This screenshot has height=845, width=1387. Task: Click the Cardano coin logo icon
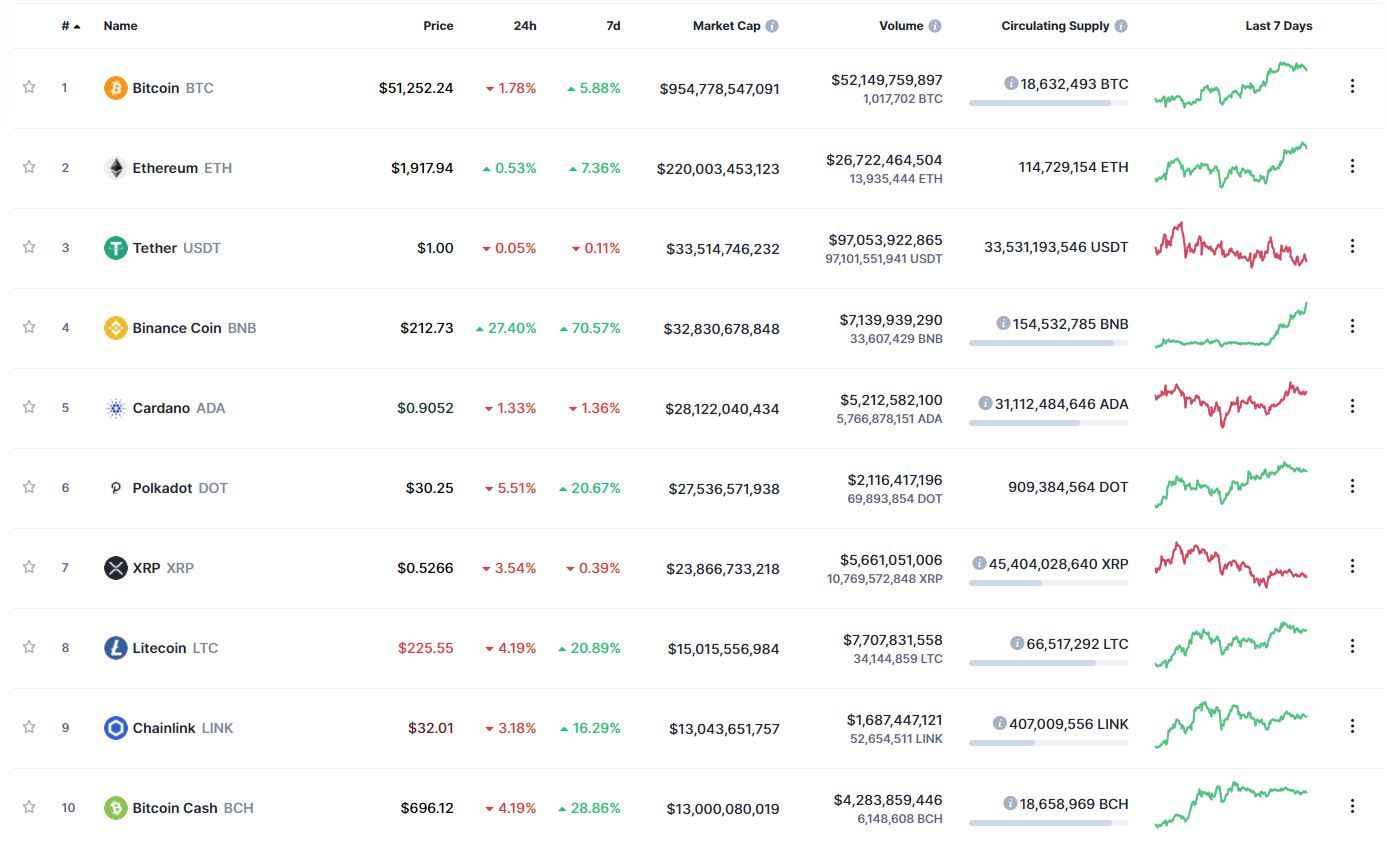pyautogui.click(x=116, y=408)
